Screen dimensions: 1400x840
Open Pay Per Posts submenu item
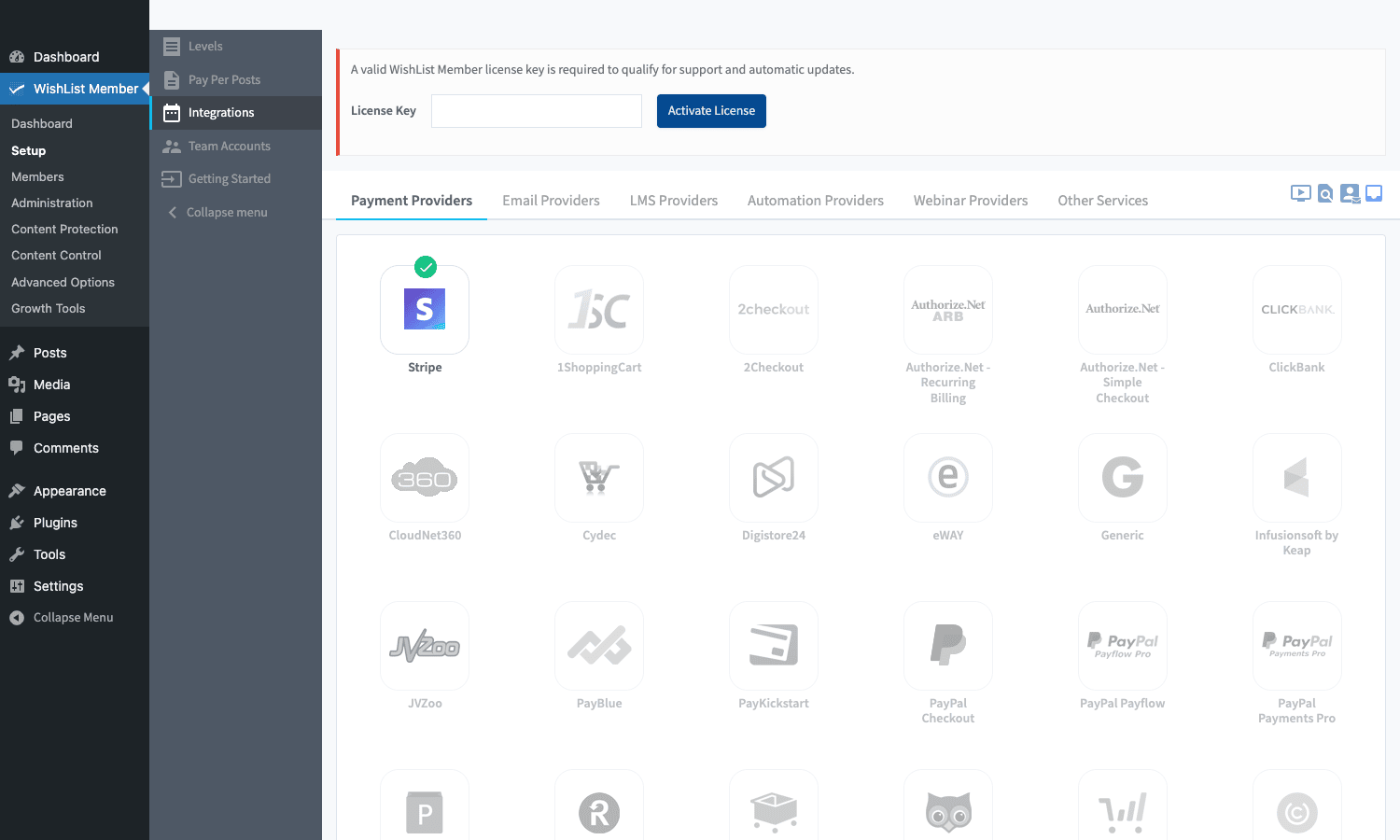click(235, 79)
